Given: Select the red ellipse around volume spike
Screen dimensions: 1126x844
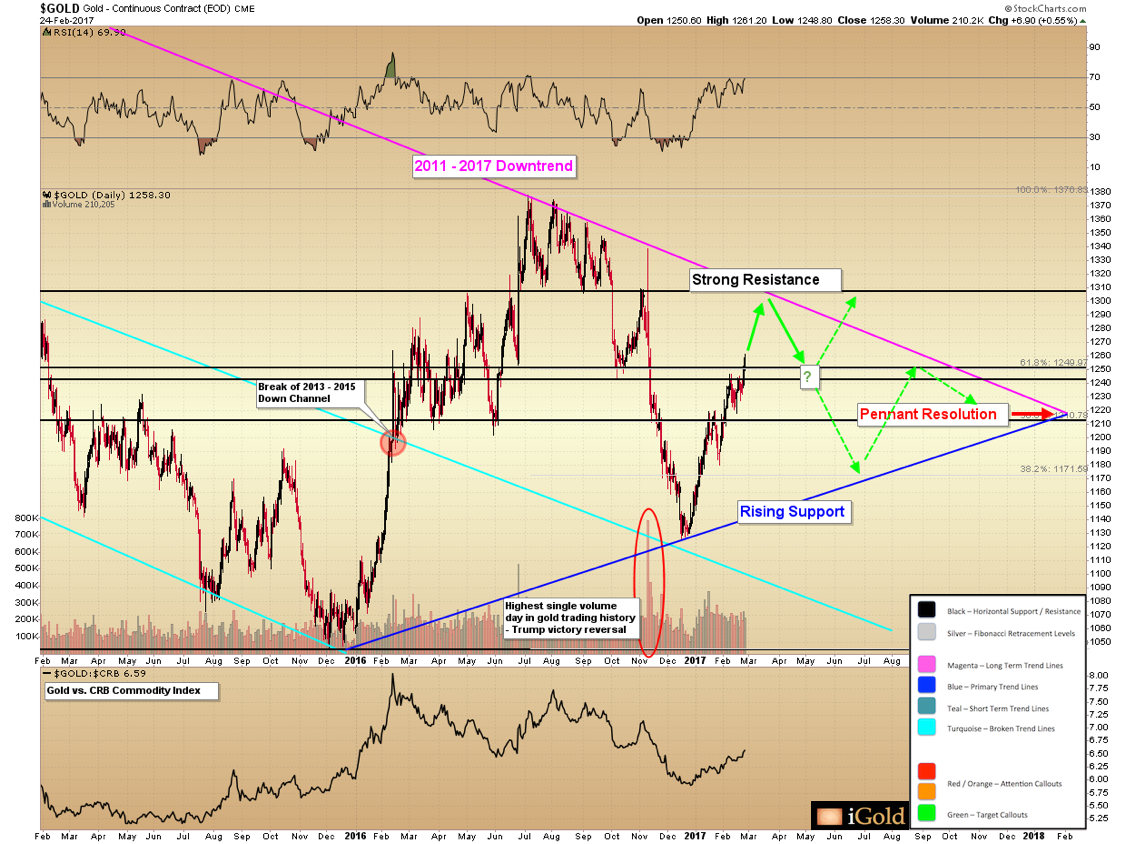Looking at the screenshot, I should click(x=648, y=583).
